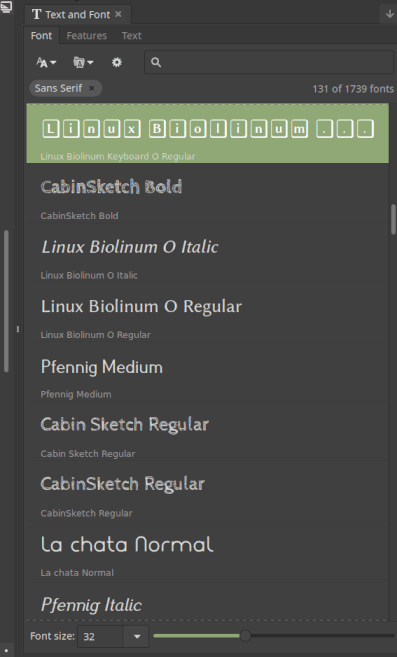
Task: Switch to the Text tab
Action: (x=132, y=36)
